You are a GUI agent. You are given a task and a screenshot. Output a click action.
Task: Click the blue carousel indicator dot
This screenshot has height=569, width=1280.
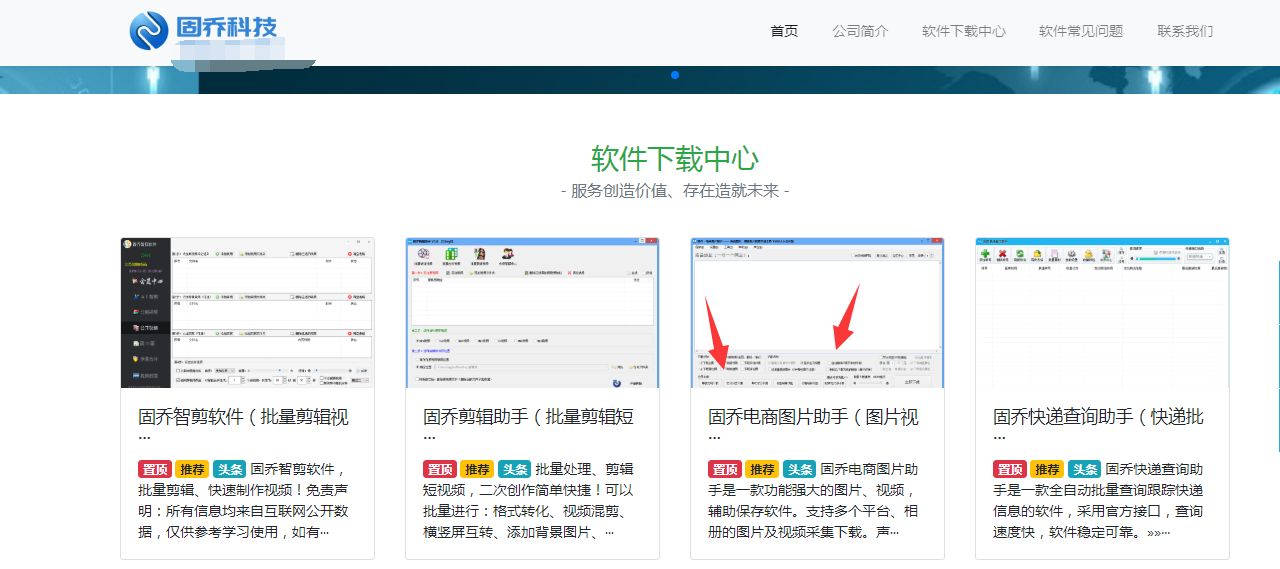coord(675,75)
